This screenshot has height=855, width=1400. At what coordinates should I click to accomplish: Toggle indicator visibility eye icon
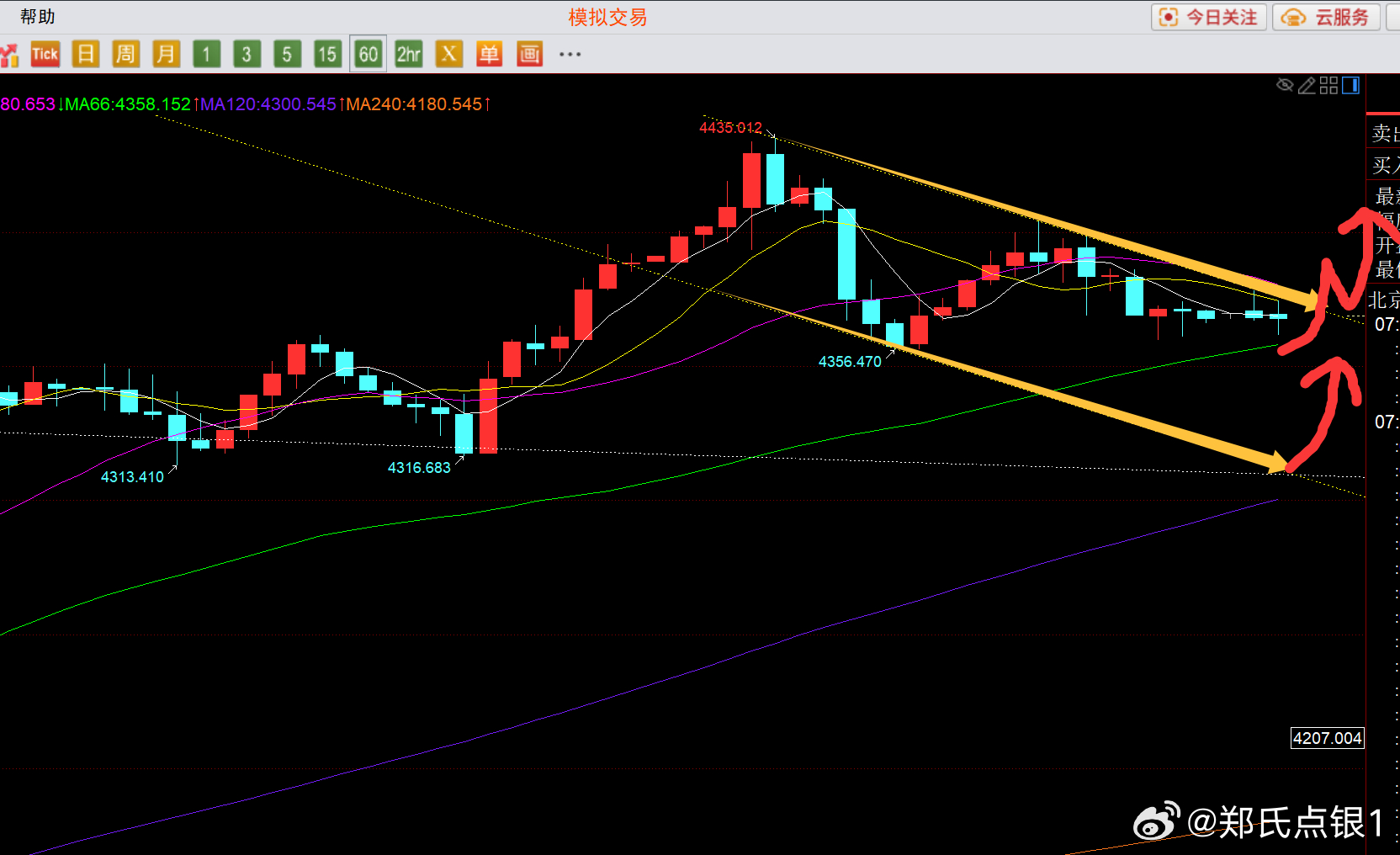(x=1285, y=85)
